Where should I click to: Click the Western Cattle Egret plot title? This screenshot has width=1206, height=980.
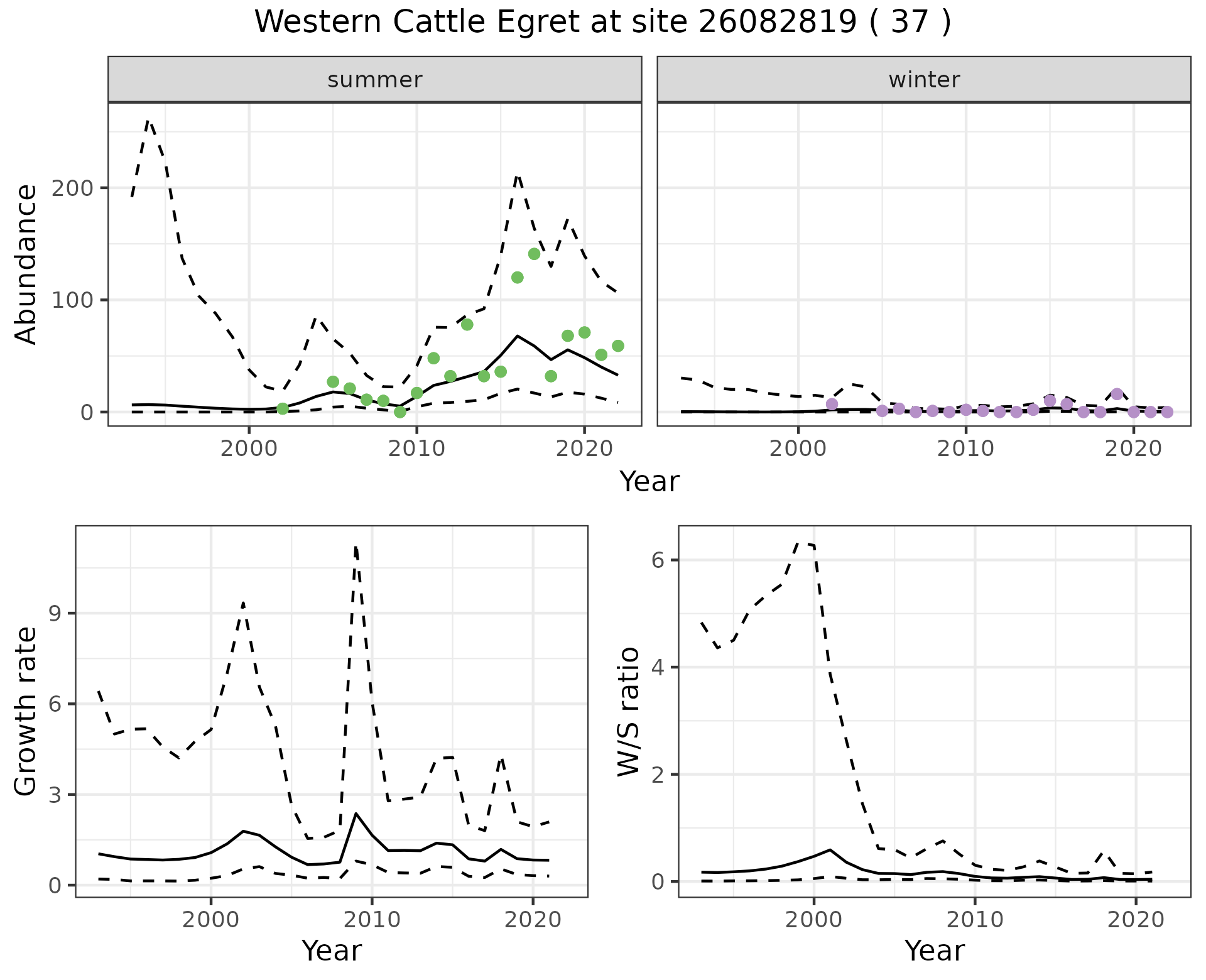602,23
